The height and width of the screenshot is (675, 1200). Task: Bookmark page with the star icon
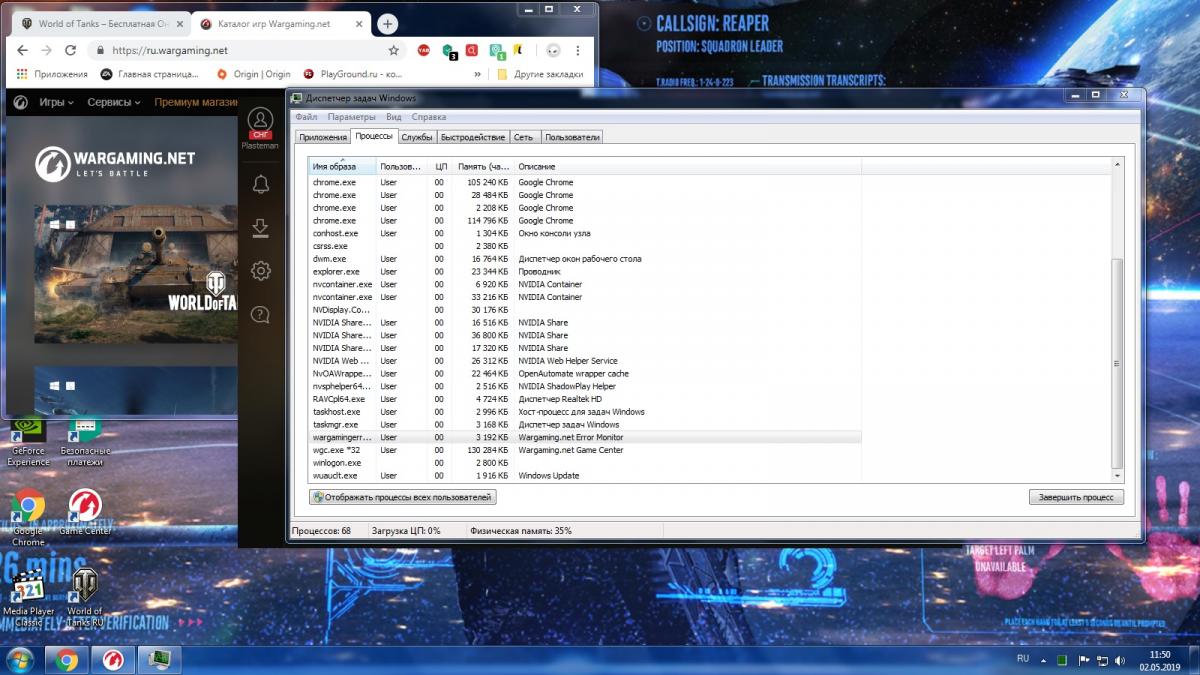pos(394,50)
